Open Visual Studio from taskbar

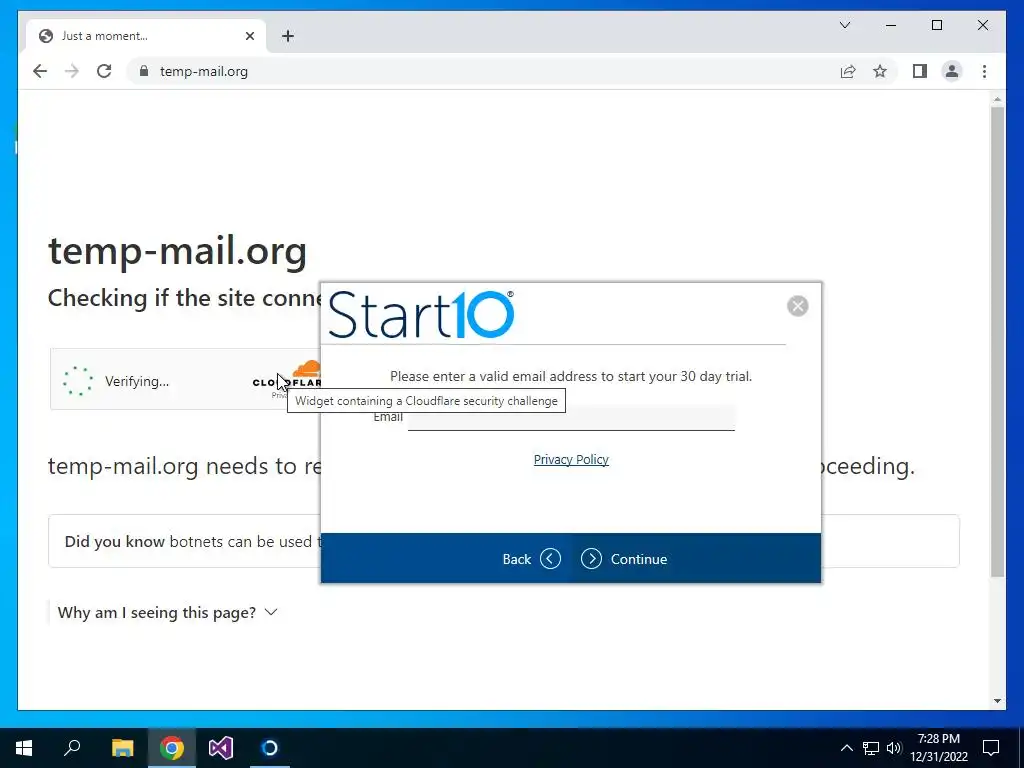coord(221,748)
